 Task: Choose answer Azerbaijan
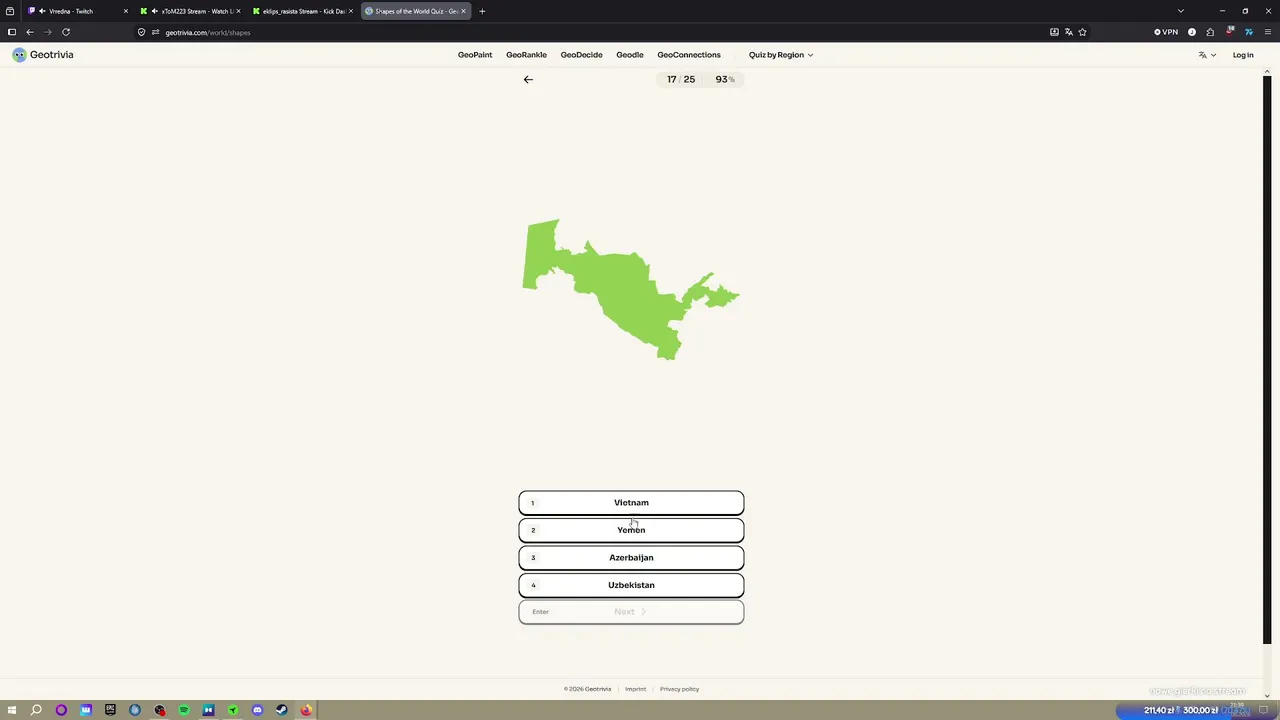pos(631,558)
